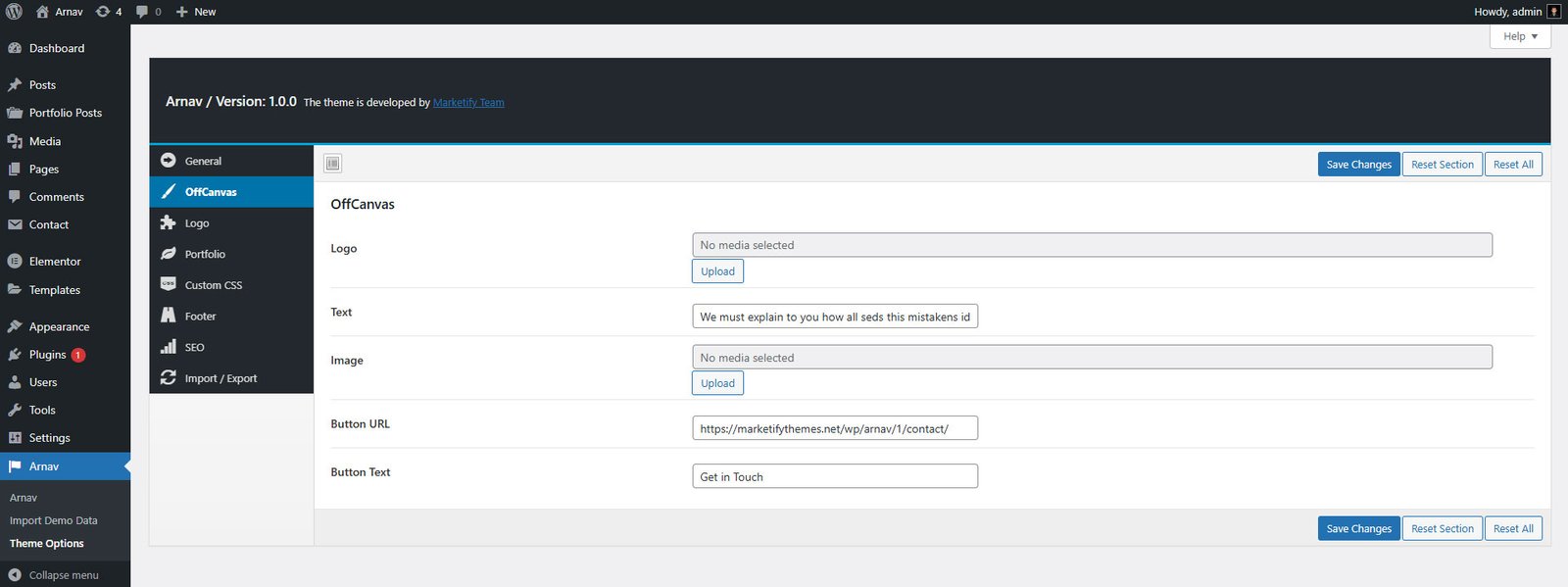Click the expand-all sections icon in options toolbar
Screen dimensions: 1568x587
(333, 164)
